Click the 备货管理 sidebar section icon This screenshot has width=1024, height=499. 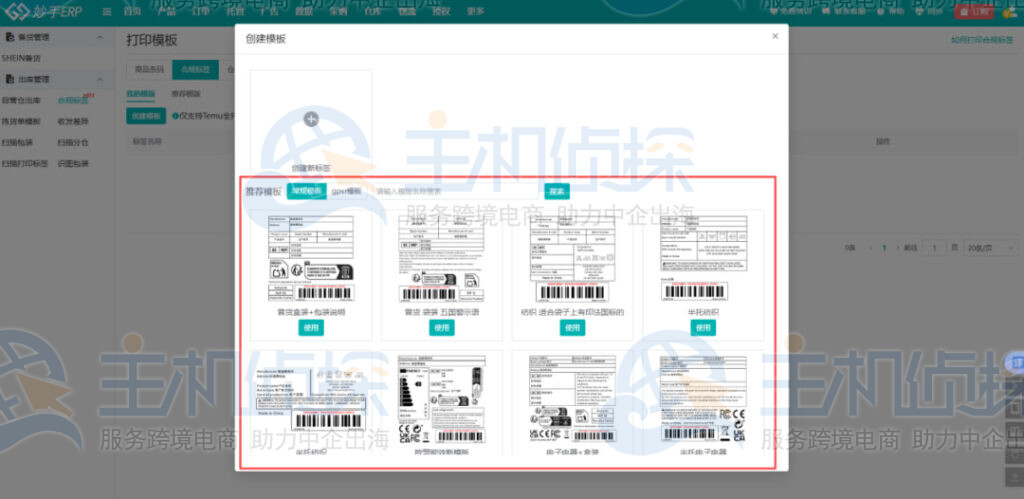point(10,38)
